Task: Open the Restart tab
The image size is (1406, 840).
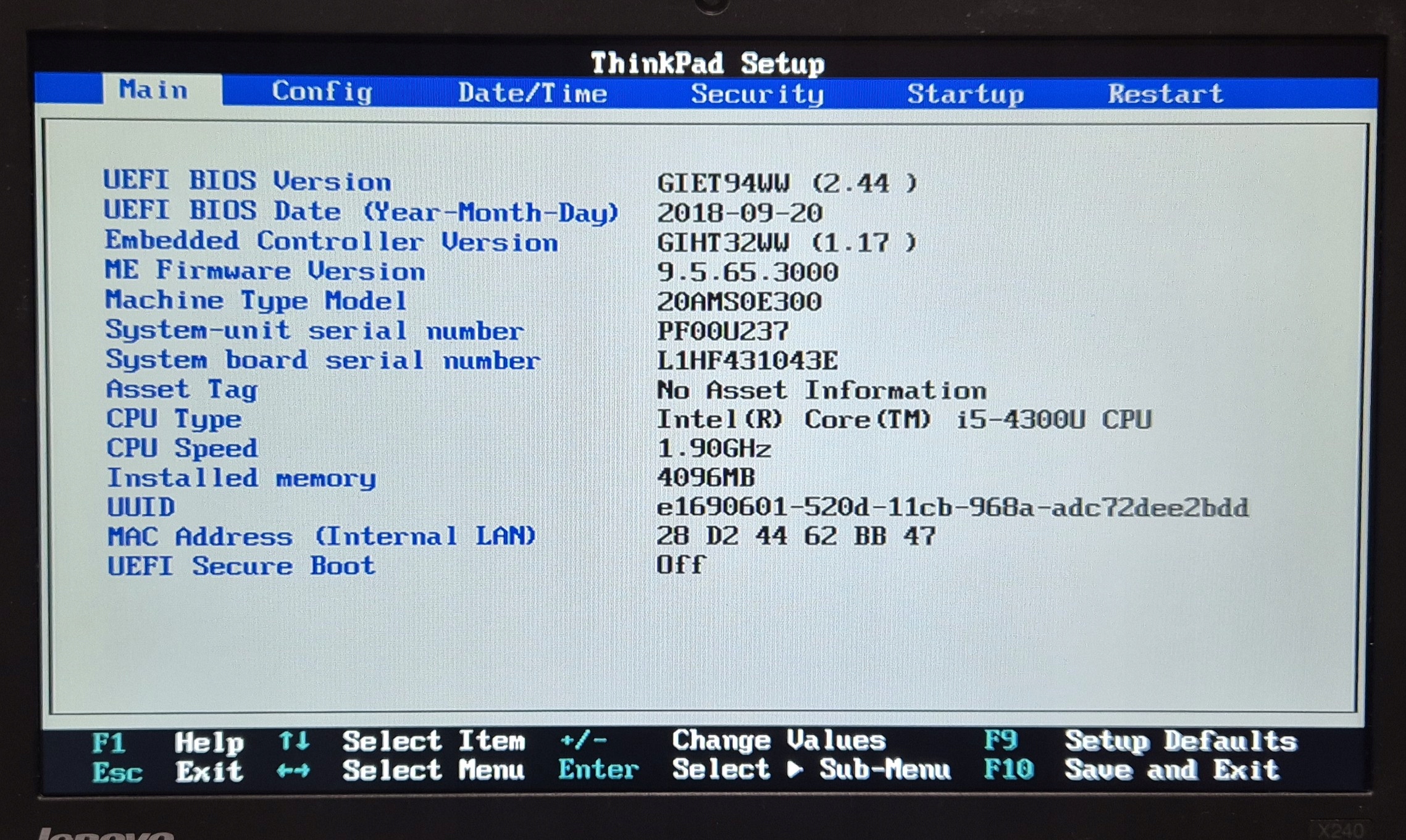Action: point(1165,94)
